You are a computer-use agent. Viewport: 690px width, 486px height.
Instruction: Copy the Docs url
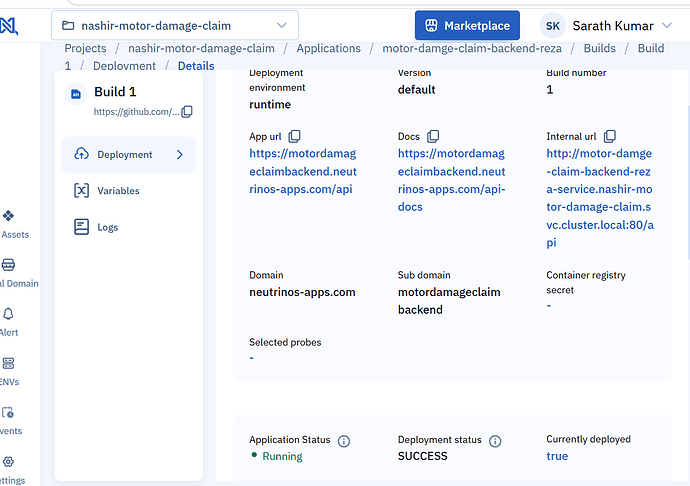pyautogui.click(x=433, y=136)
